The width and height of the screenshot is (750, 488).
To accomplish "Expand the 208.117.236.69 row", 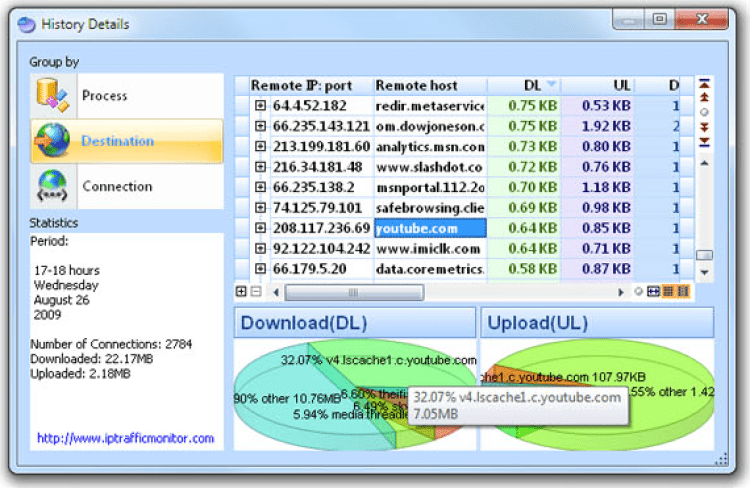I will [260, 228].
